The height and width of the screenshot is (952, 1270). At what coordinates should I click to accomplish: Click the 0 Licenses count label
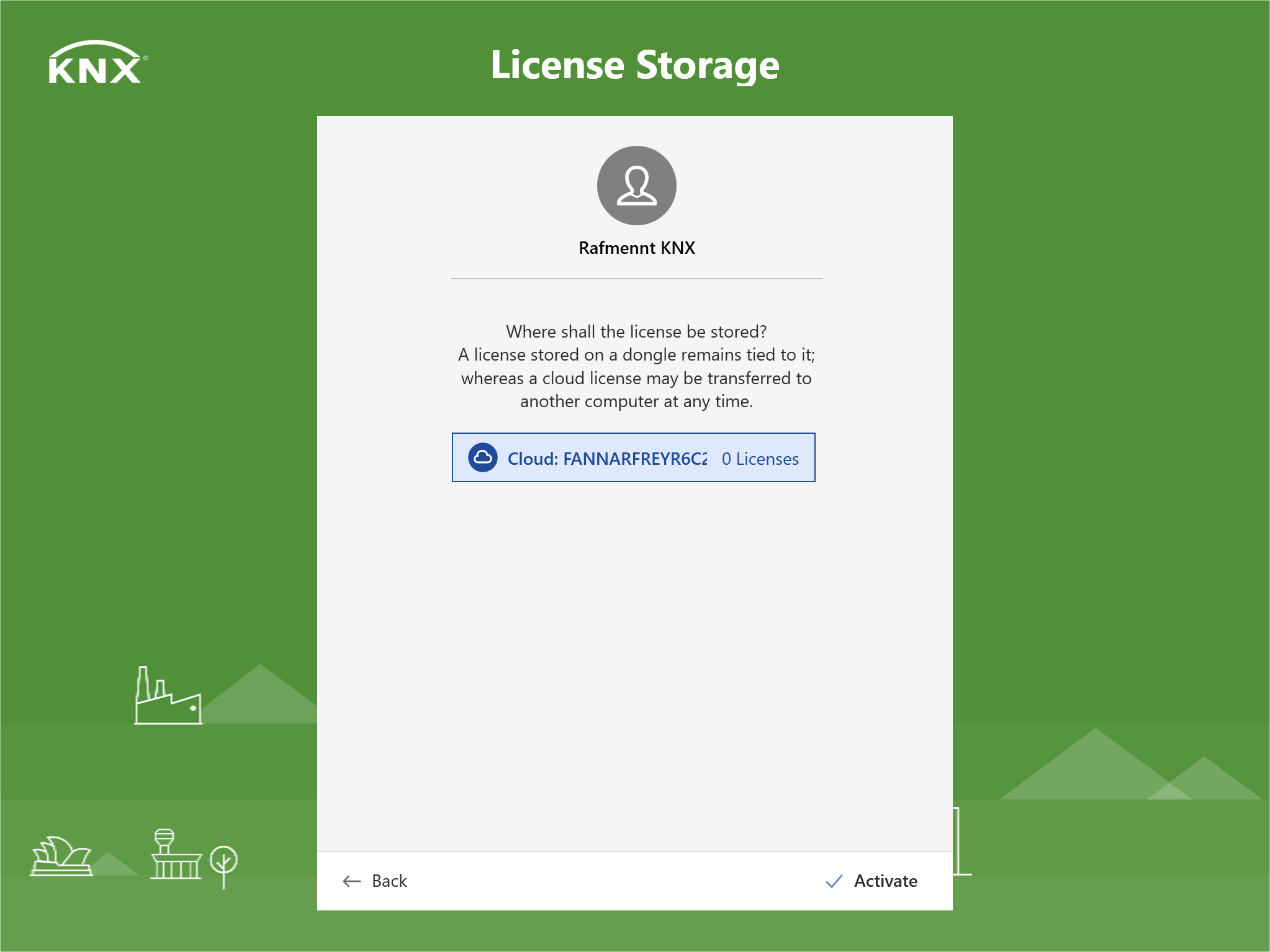(x=760, y=459)
